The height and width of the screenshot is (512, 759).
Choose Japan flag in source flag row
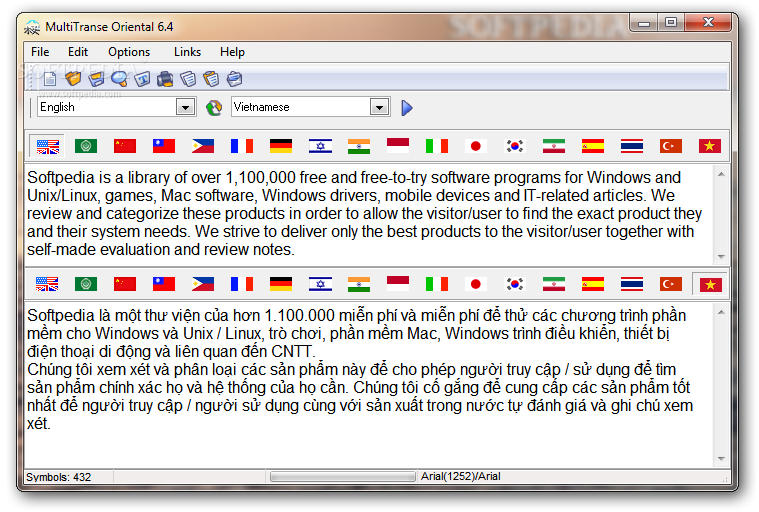coord(476,146)
